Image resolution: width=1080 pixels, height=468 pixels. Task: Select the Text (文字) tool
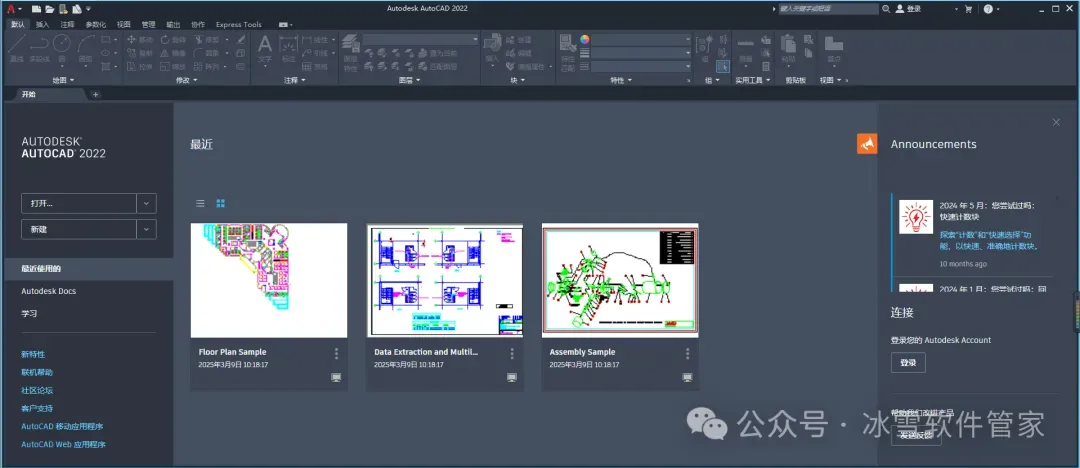[265, 50]
